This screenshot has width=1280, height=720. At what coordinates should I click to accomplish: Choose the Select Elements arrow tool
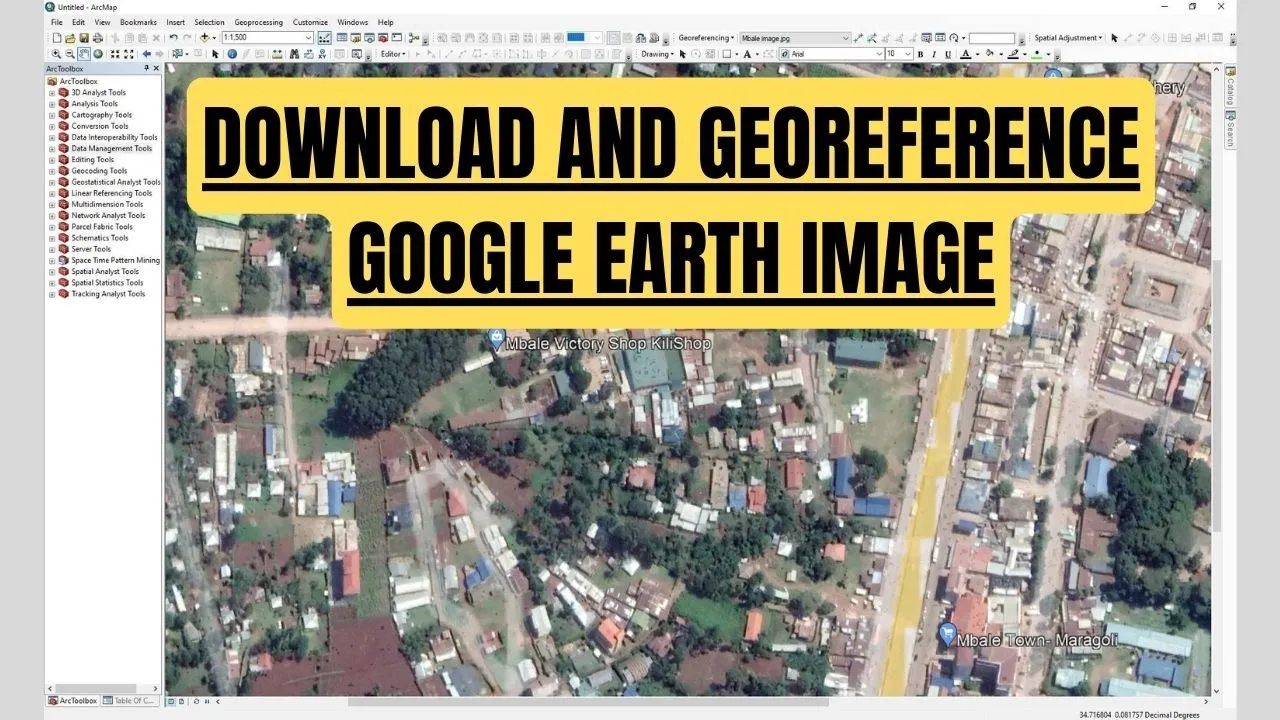[215, 53]
